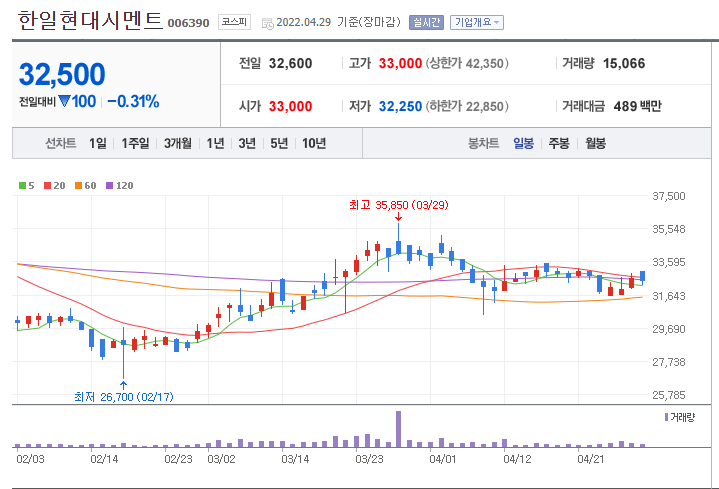
Task: Select the 10년 line chart period
Action: pos(314,144)
